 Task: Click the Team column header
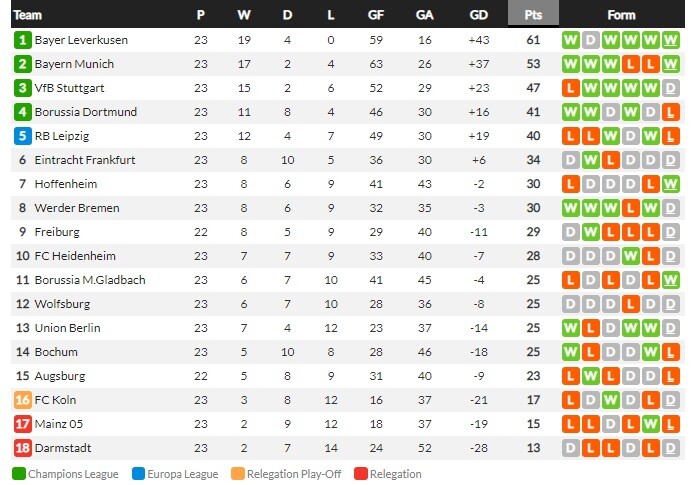point(27,15)
